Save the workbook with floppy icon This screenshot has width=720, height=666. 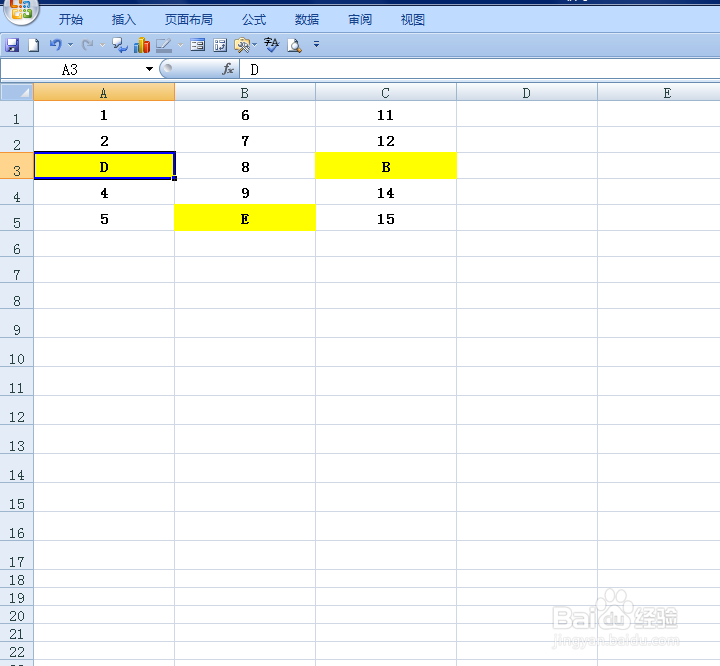pos(12,45)
